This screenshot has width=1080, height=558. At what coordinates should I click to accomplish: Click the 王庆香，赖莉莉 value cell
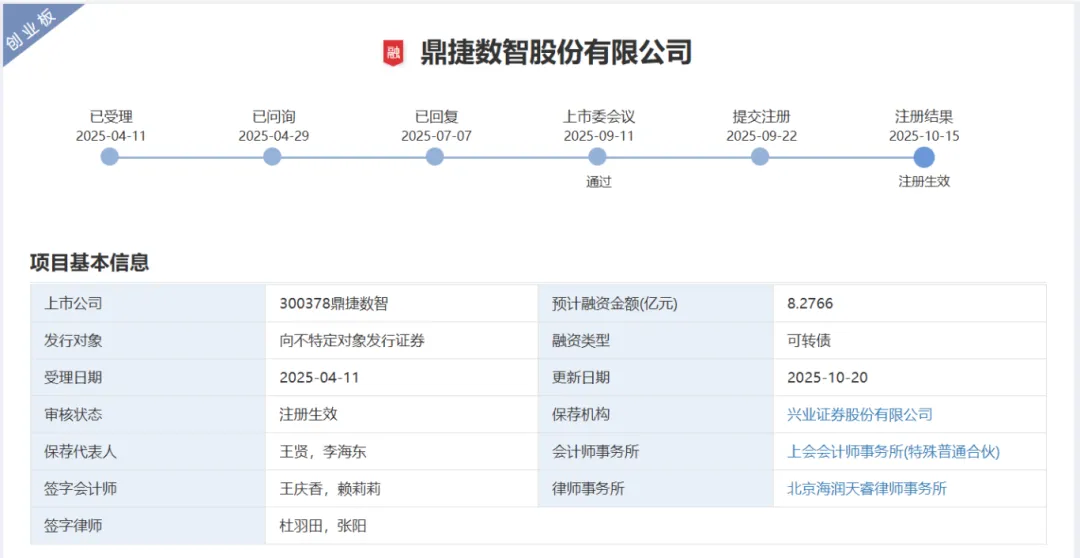pos(402,489)
